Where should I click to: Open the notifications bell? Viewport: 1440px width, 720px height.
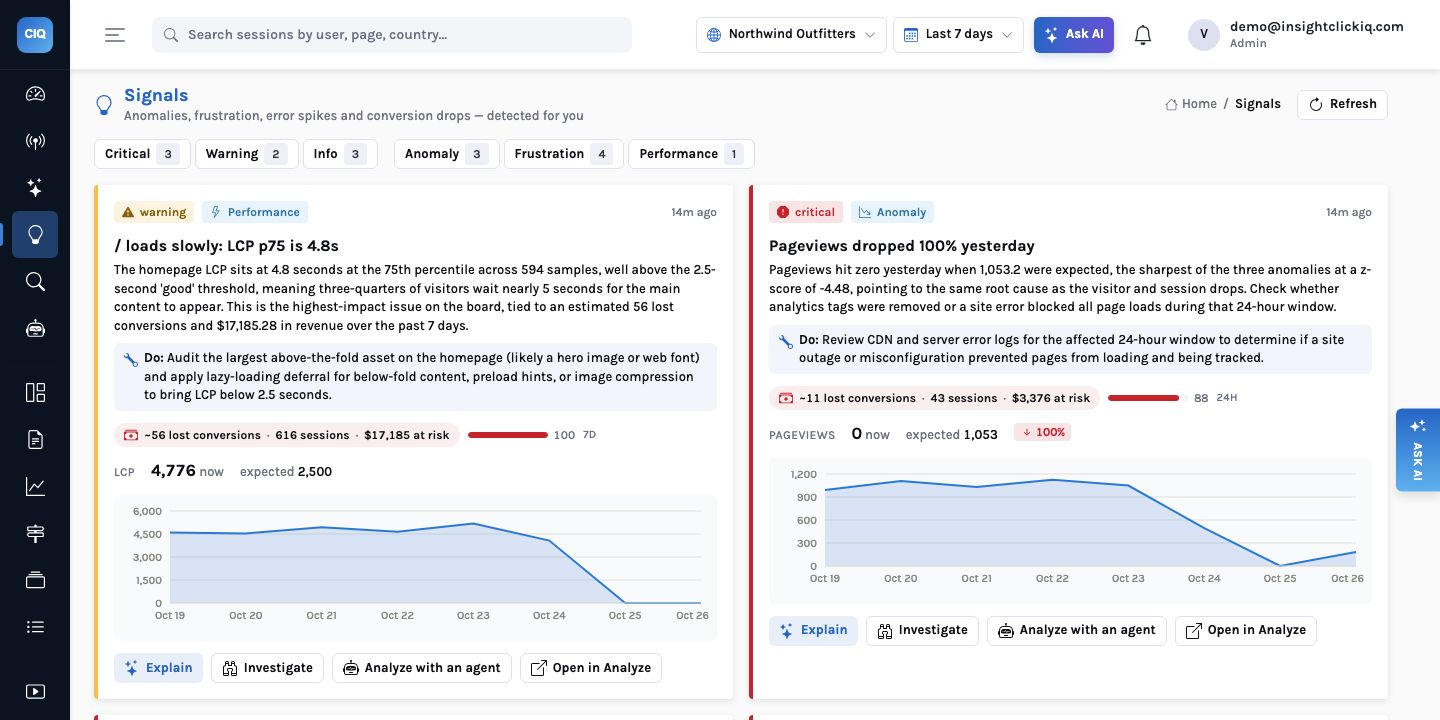(1143, 35)
